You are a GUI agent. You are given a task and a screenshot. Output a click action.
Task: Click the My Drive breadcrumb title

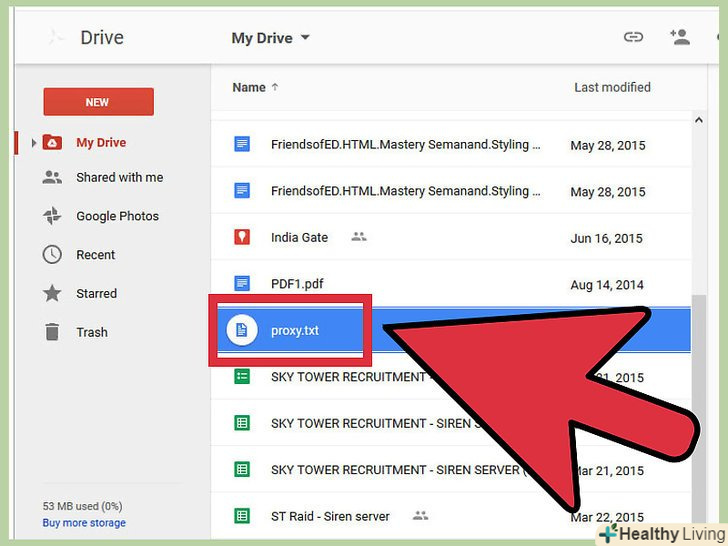click(262, 38)
